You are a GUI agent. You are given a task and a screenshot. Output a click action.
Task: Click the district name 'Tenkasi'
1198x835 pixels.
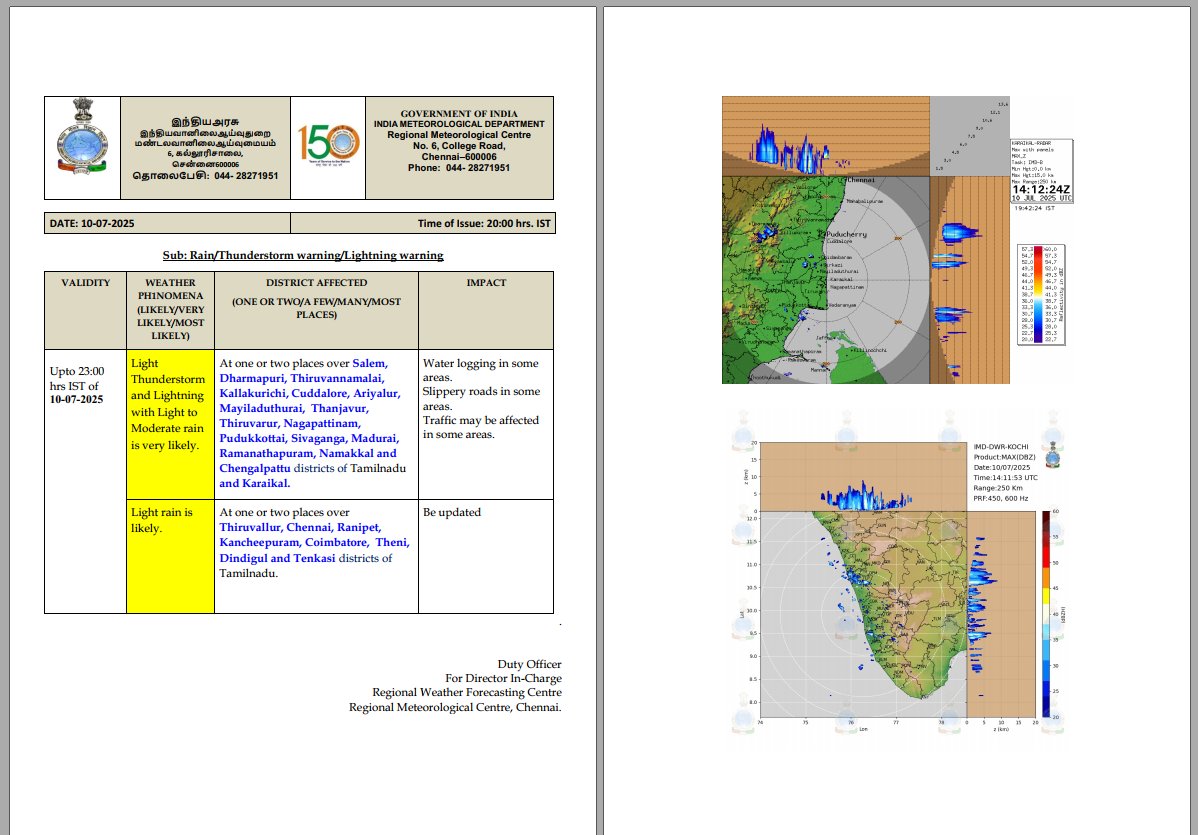(x=314, y=558)
